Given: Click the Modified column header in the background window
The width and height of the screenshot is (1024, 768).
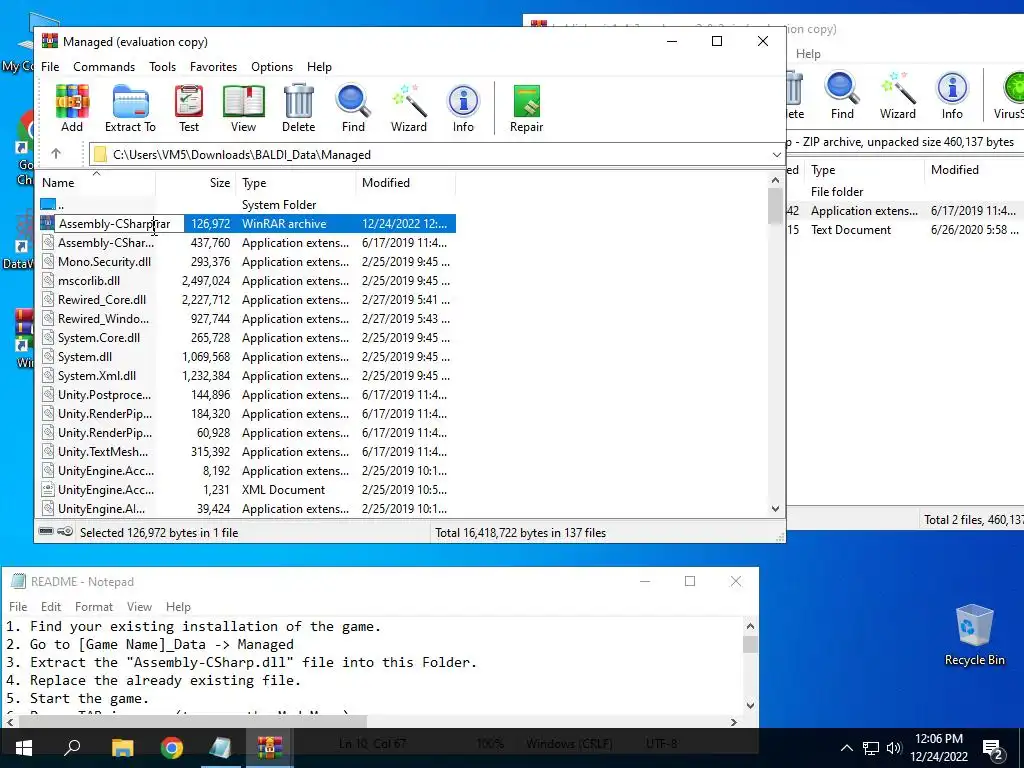Looking at the screenshot, I should coord(974,170).
